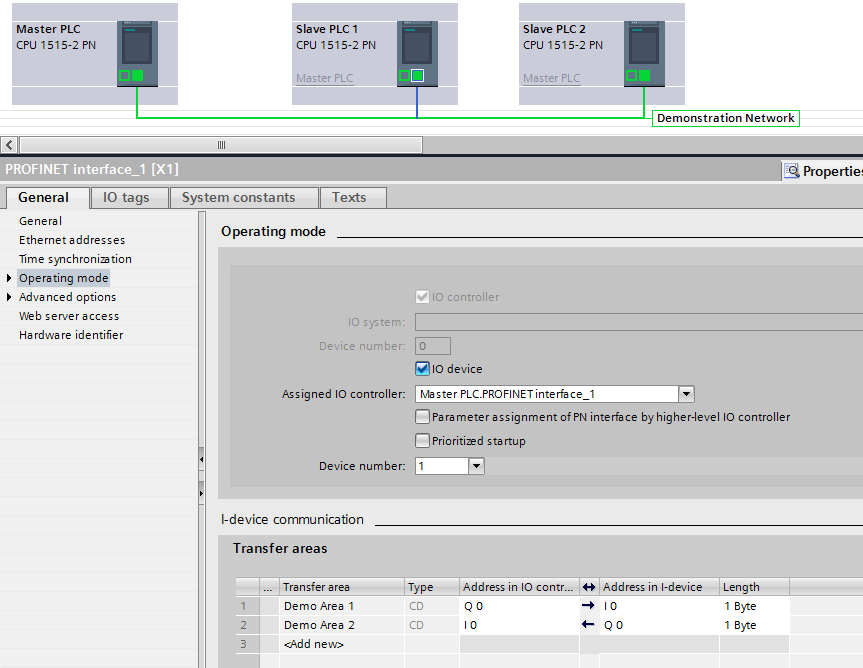This screenshot has width=863, height=668.
Task: Click the Transfer area column header
Action: [x=342, y=587]
